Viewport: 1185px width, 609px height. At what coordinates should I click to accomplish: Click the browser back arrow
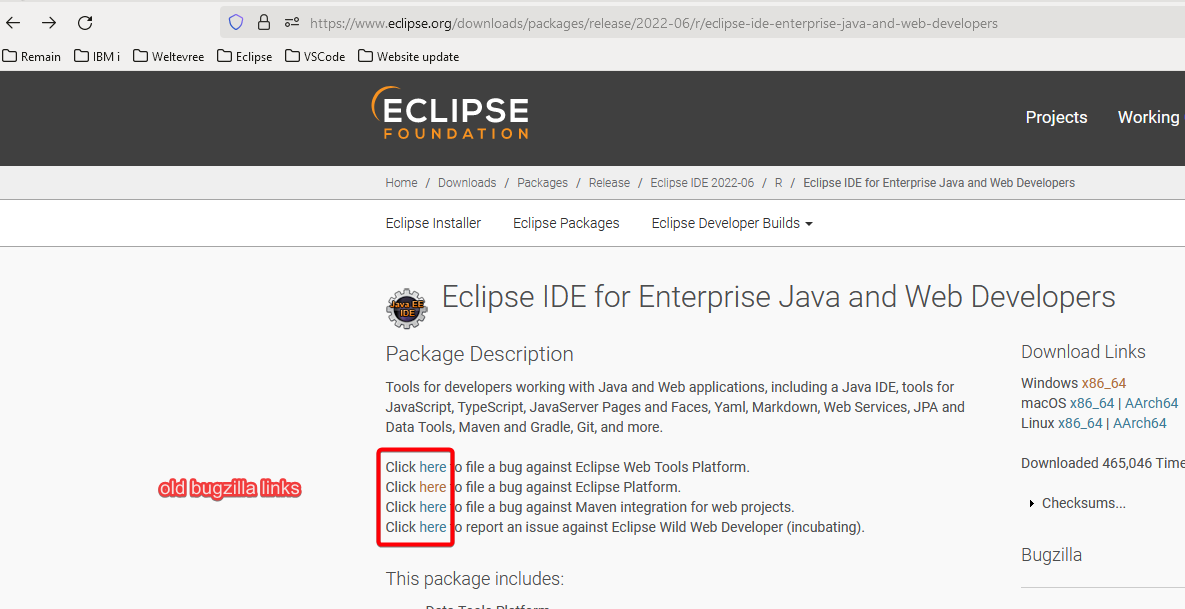15,22
